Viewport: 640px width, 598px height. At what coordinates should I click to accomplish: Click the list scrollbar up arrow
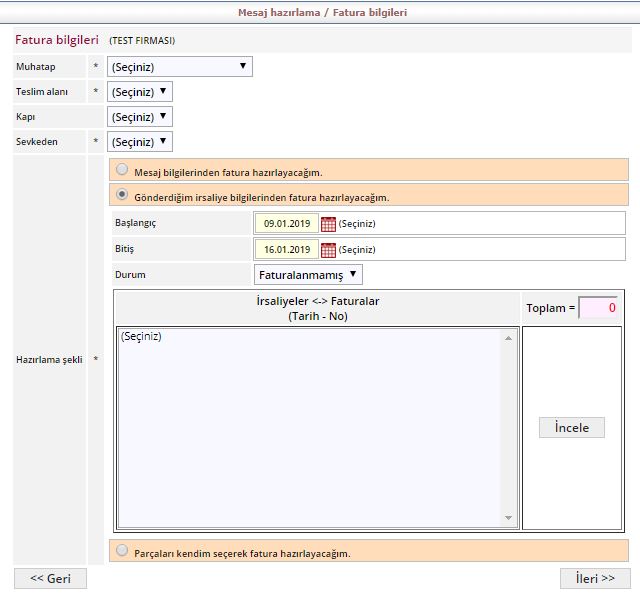508,339
